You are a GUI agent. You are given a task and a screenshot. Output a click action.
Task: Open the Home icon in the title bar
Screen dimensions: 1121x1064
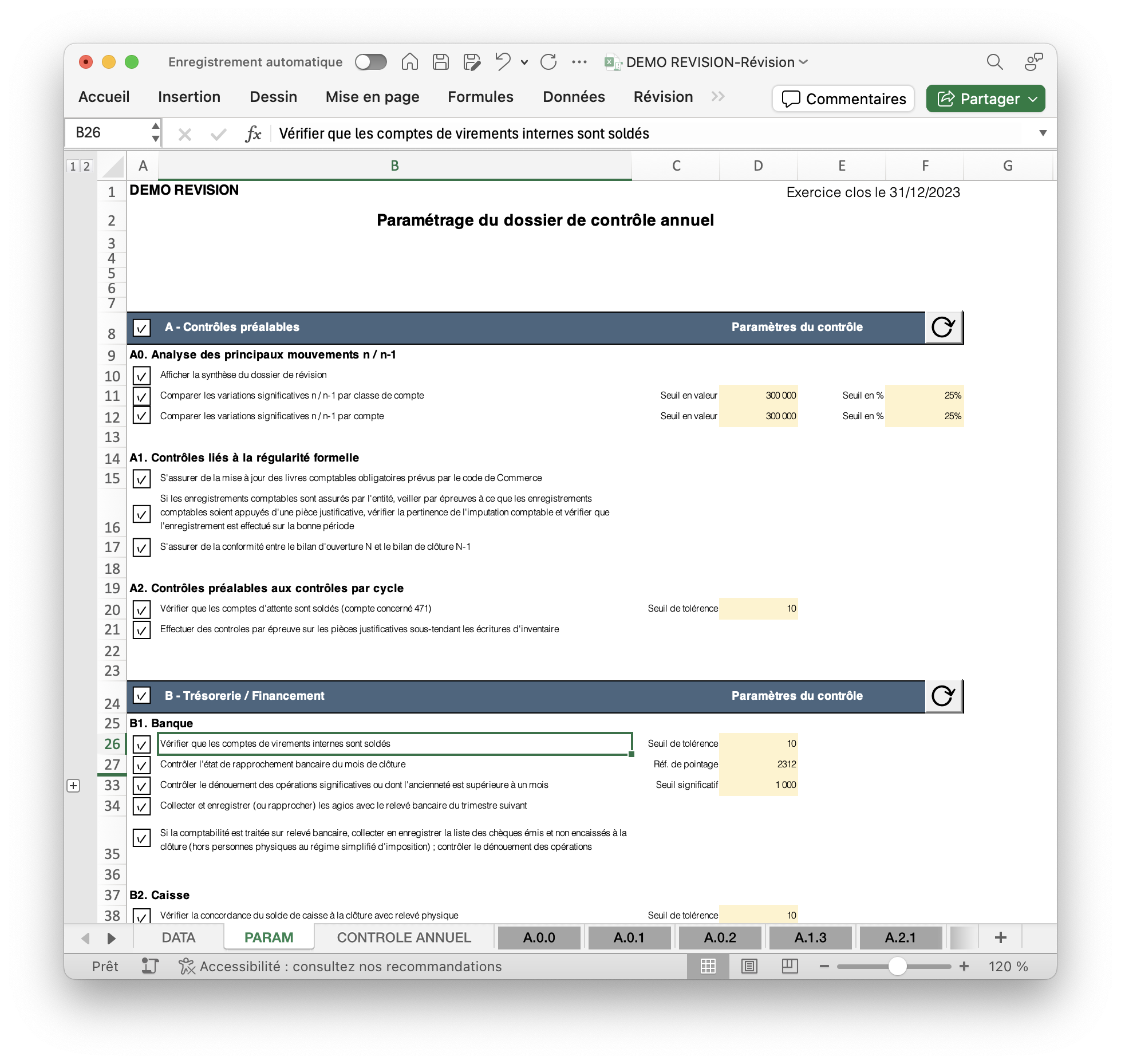[x=409, y=62]
